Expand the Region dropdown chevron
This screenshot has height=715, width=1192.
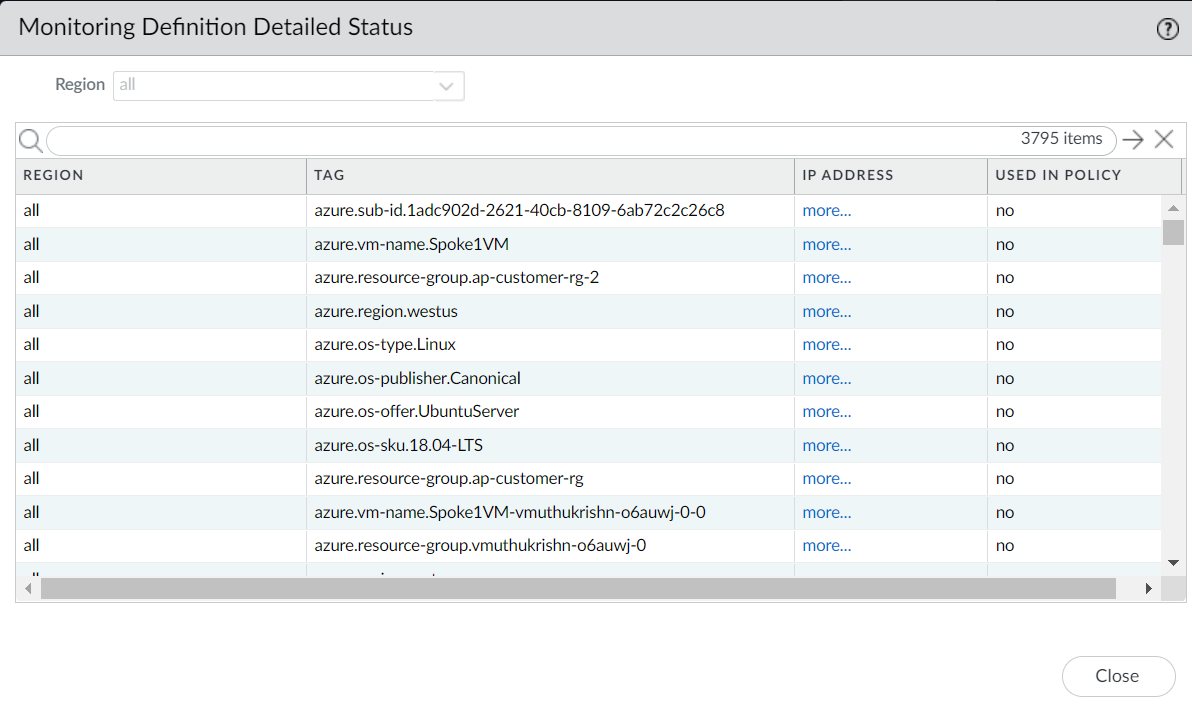pos(446,86)
